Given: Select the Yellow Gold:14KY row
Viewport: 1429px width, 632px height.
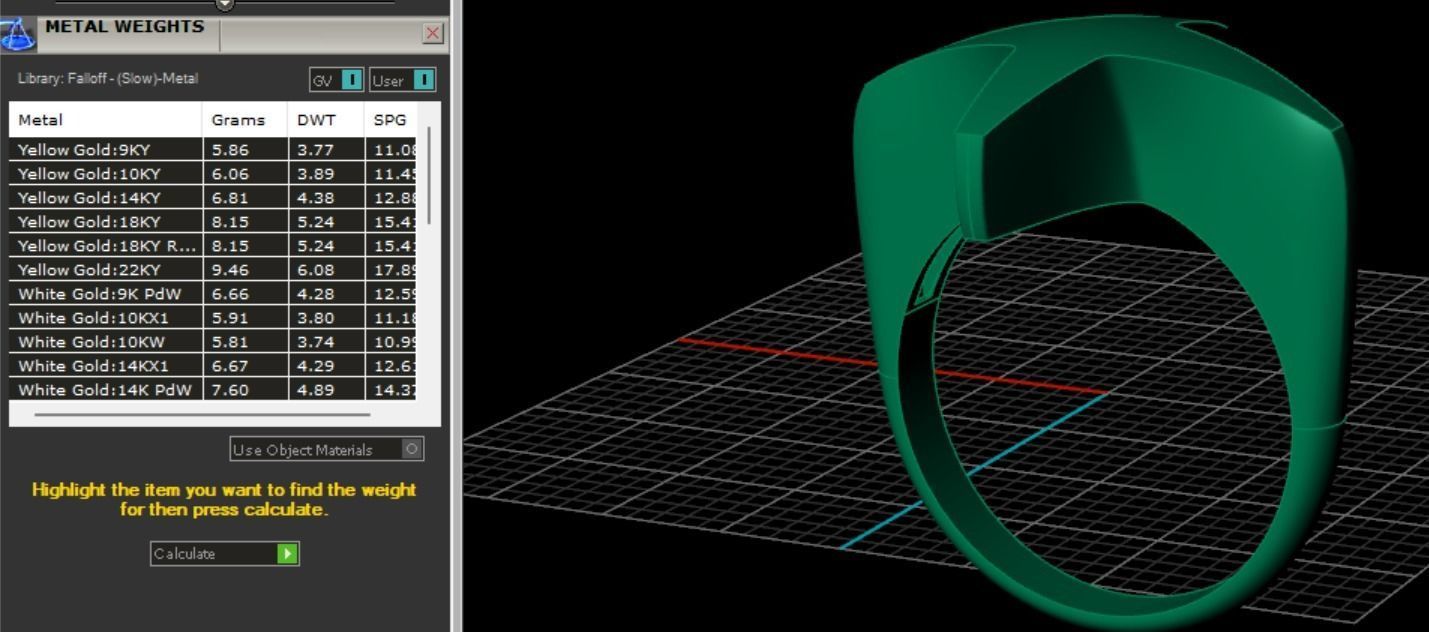Looking at the screenshot, I should (213, 198).
